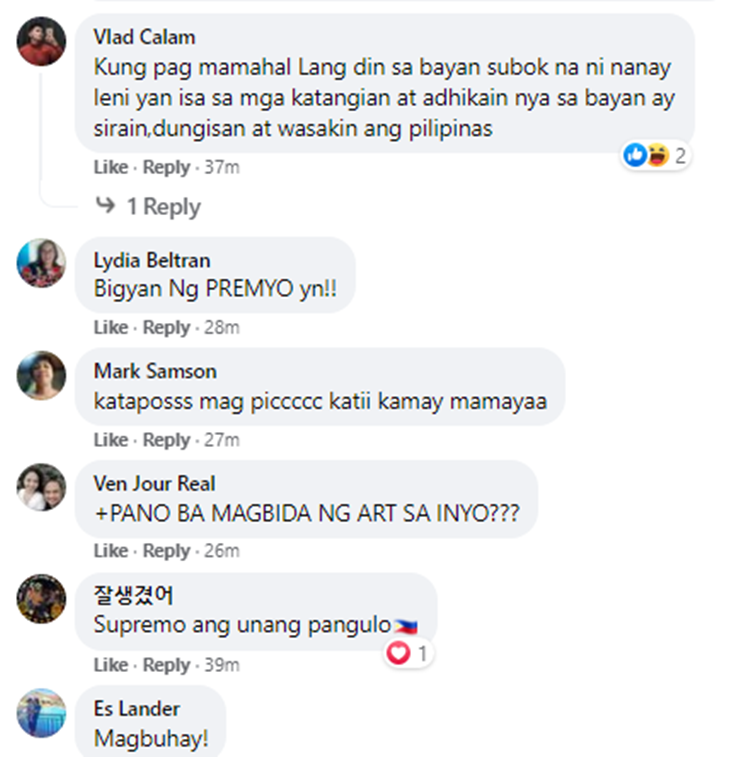750x757 pixels.
Task: Open the 37m timestamp on Vlad's comment
Action: pos(222,167)
